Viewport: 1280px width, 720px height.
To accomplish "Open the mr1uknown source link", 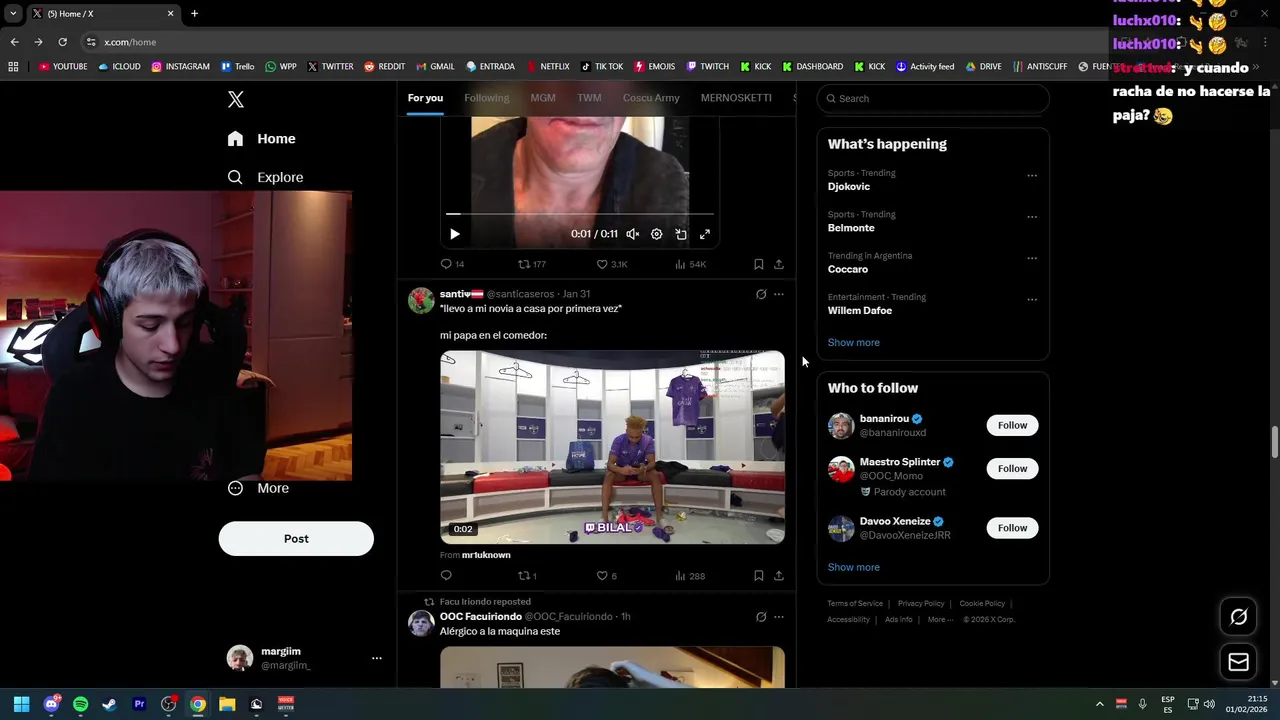I will 486,555.
